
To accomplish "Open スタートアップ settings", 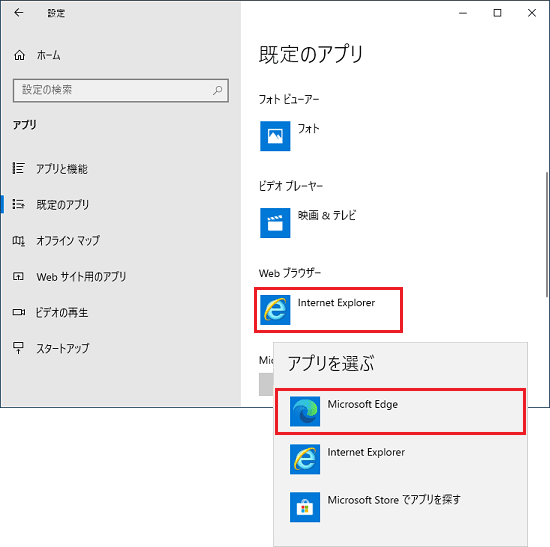I will 51,348.
